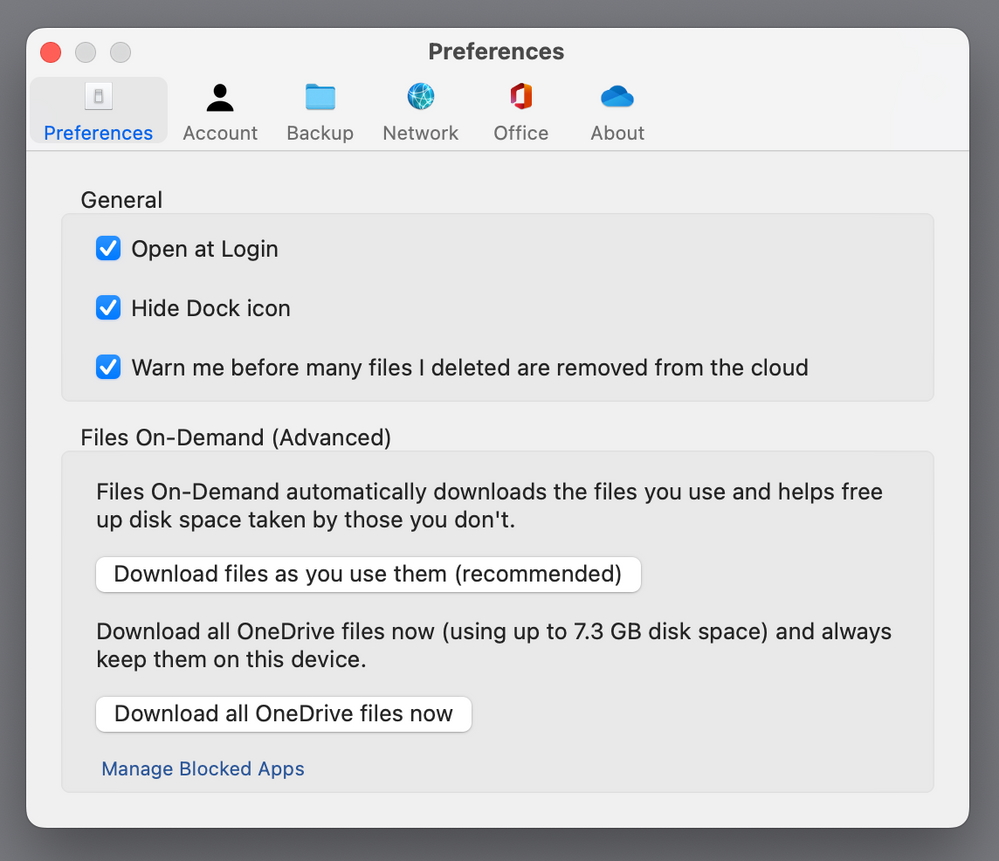This screenshot has height=861, width=999.
Task: Toggle the warning for deleted cloud files
Action: pos(108,367)
